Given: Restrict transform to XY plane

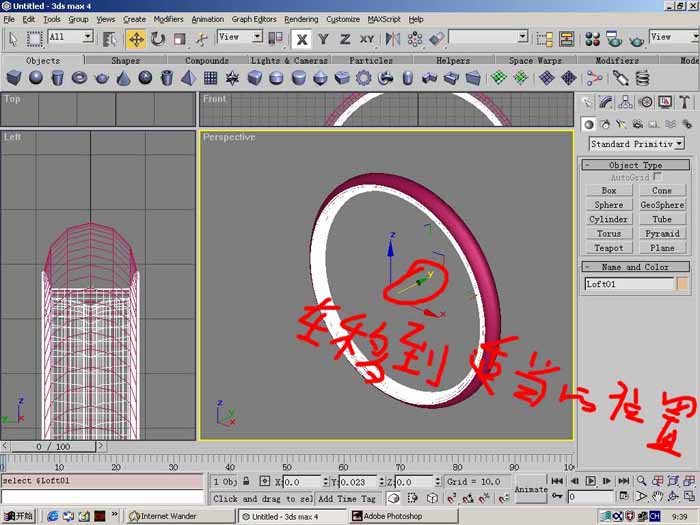Looking at the screenshot, I should point(367,39).
